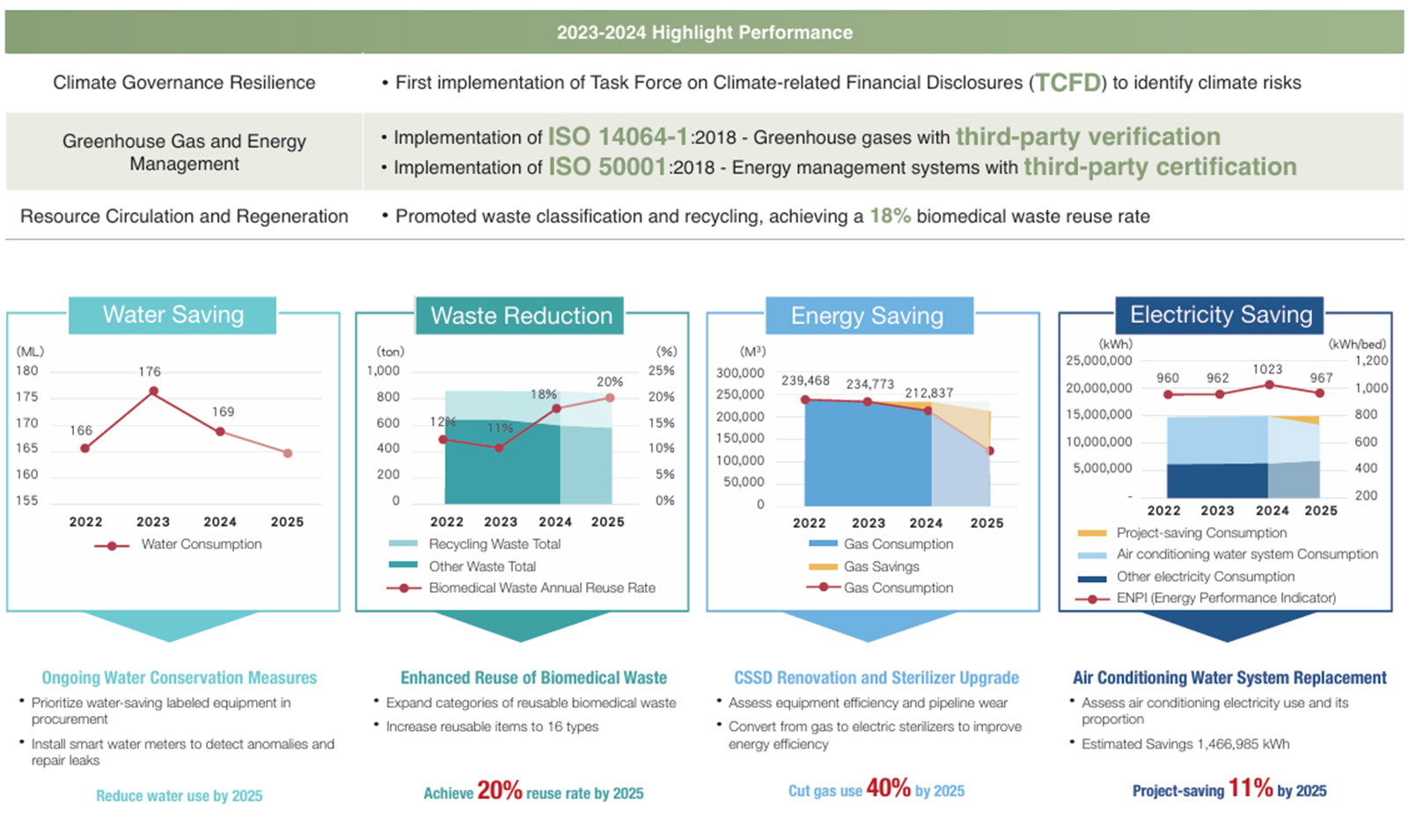Select the 239,468 gas data point for 2022
Image resolution: width=1408 pixels, height=840 pixels.
(805, 399)
